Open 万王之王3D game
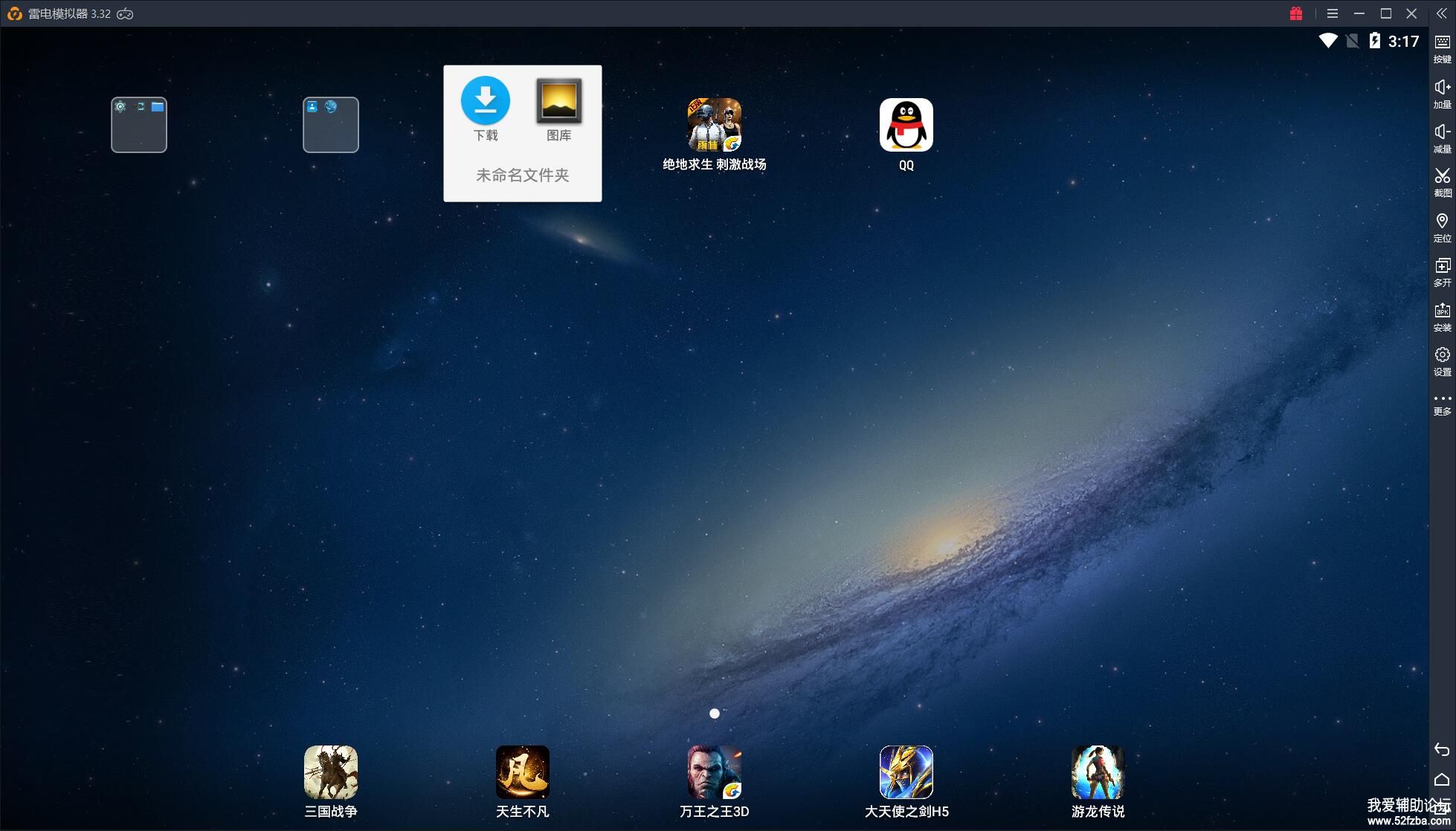The image size is (1456, 831). pyautogui.click(x=714, y=773)
